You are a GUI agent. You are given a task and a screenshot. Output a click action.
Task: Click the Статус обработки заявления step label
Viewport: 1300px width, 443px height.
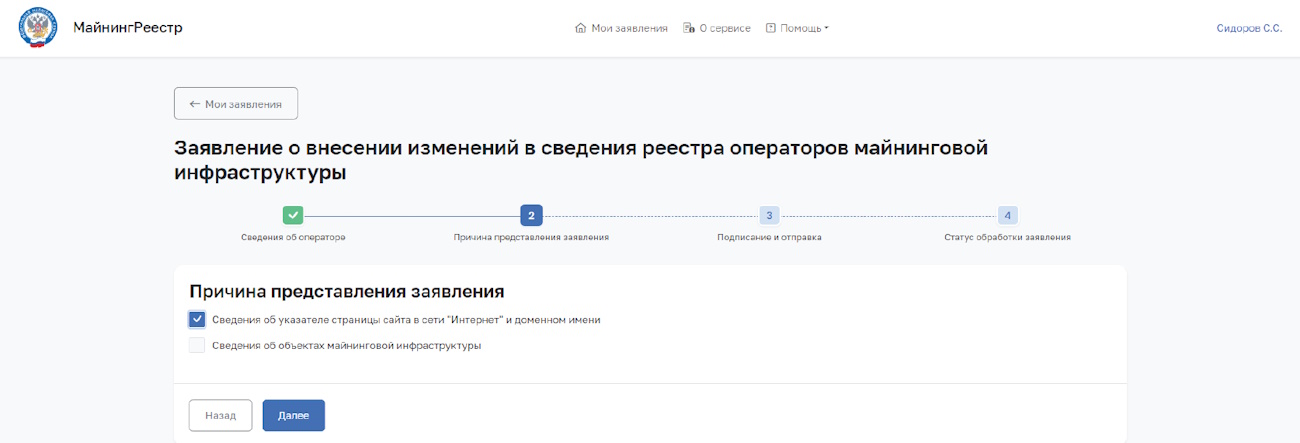click(1008, 238)
